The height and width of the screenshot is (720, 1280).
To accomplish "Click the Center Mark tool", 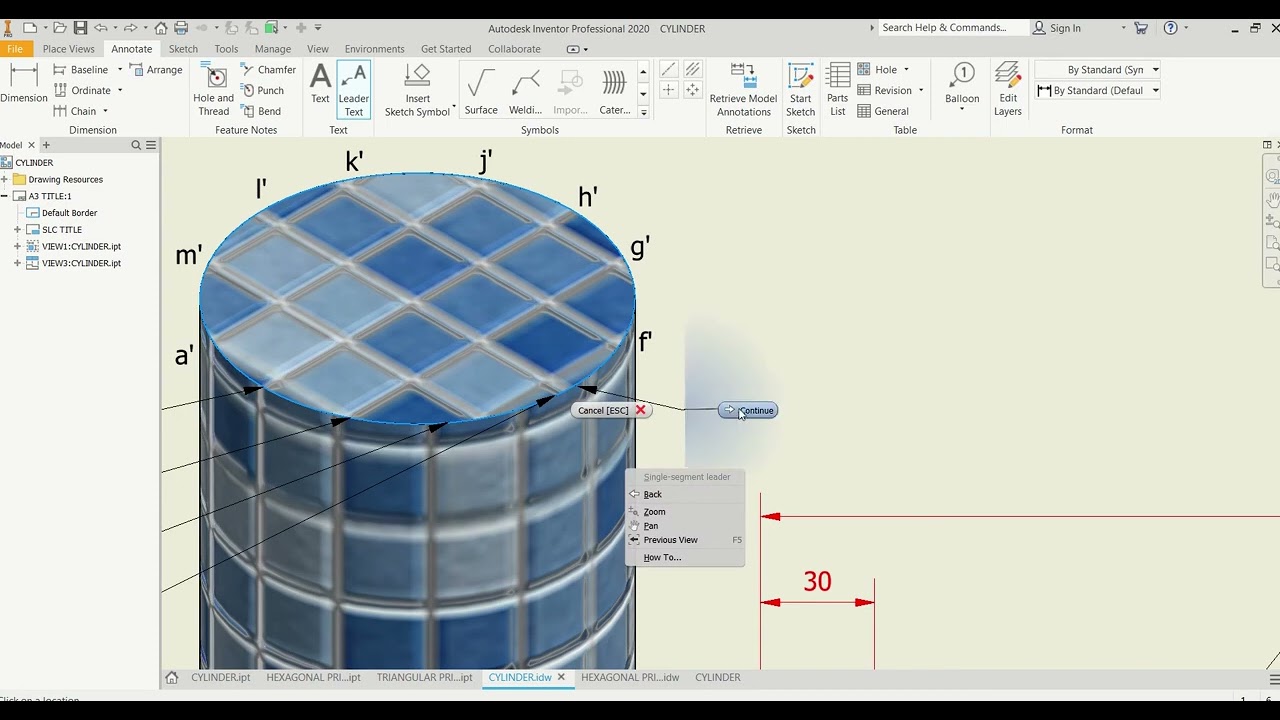I will 668,90.
